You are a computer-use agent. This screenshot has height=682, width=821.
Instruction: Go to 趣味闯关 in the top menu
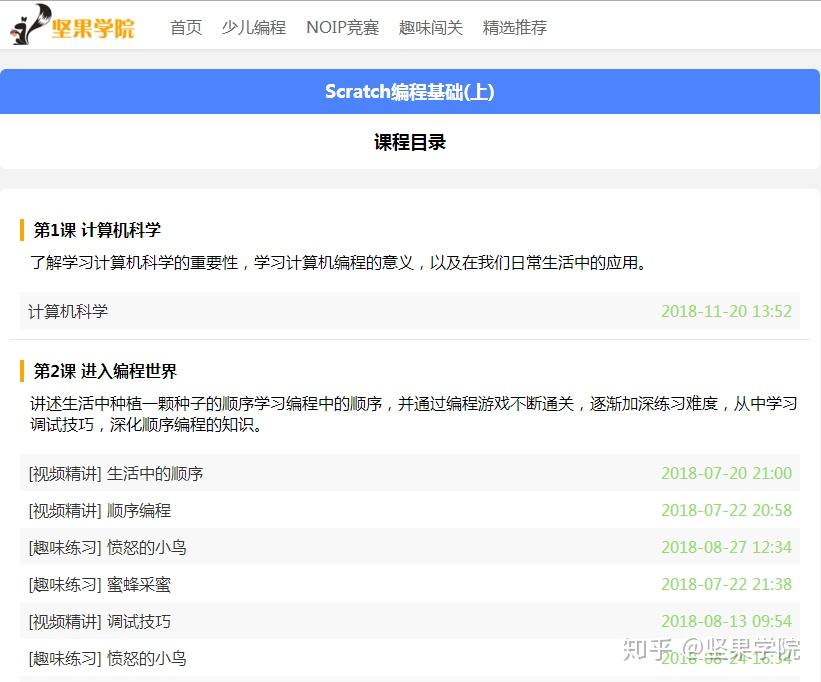(430, 27)
